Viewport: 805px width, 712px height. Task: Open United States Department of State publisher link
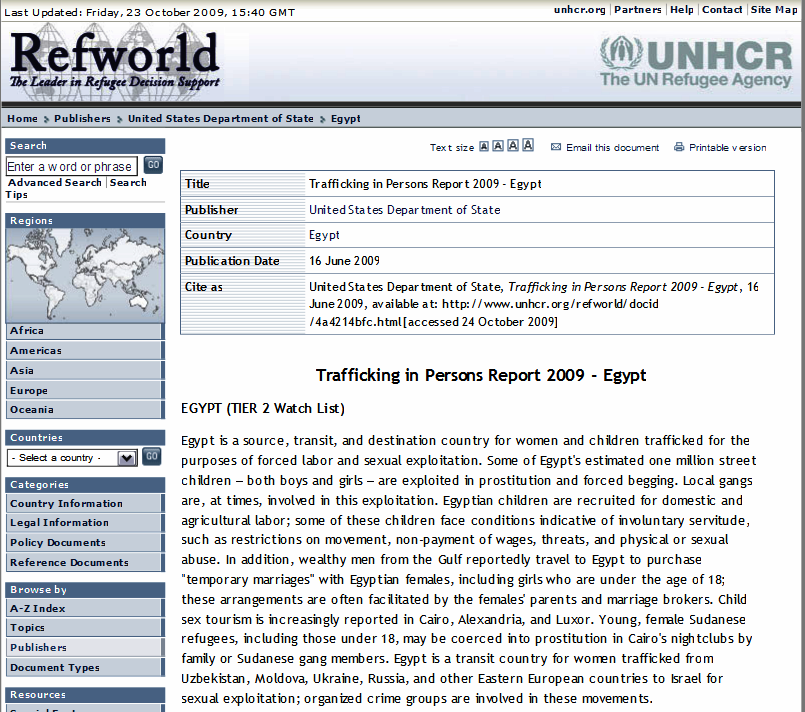pyautogui.click(x=405, y=210)
